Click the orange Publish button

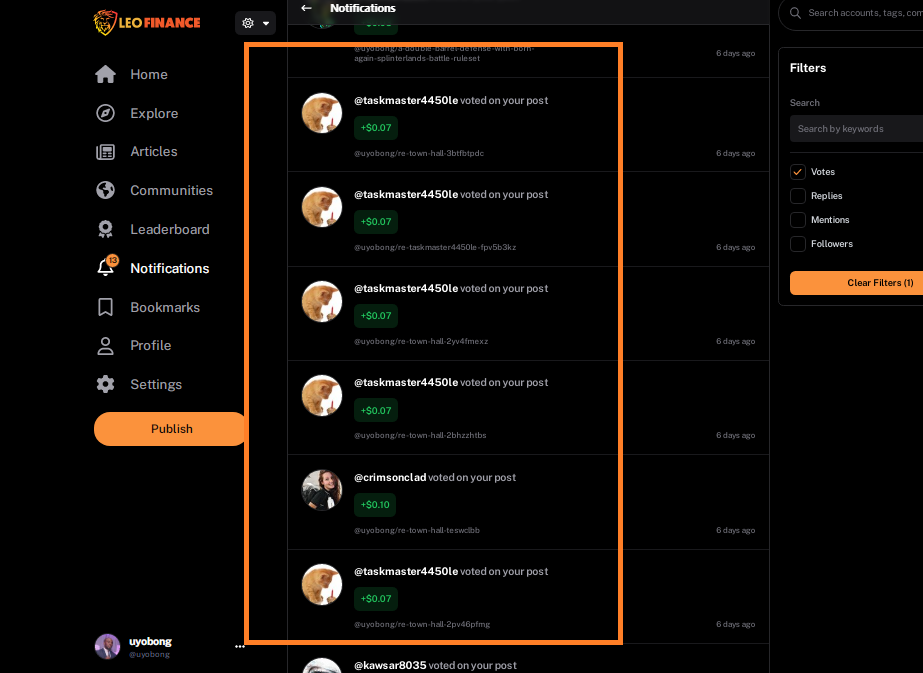[171, 429]
